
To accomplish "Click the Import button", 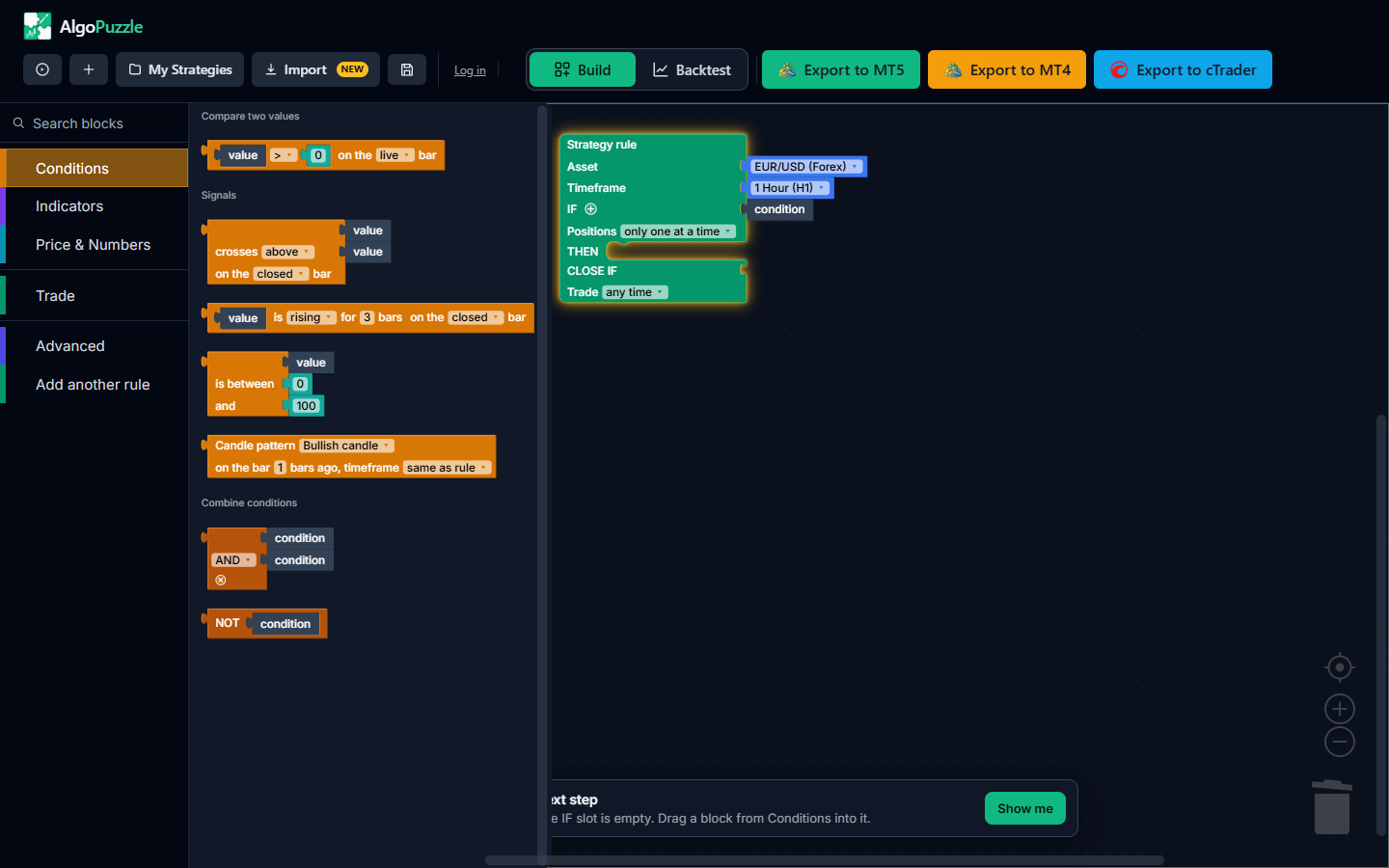I will pyautogui.click(x=315, y=69).
